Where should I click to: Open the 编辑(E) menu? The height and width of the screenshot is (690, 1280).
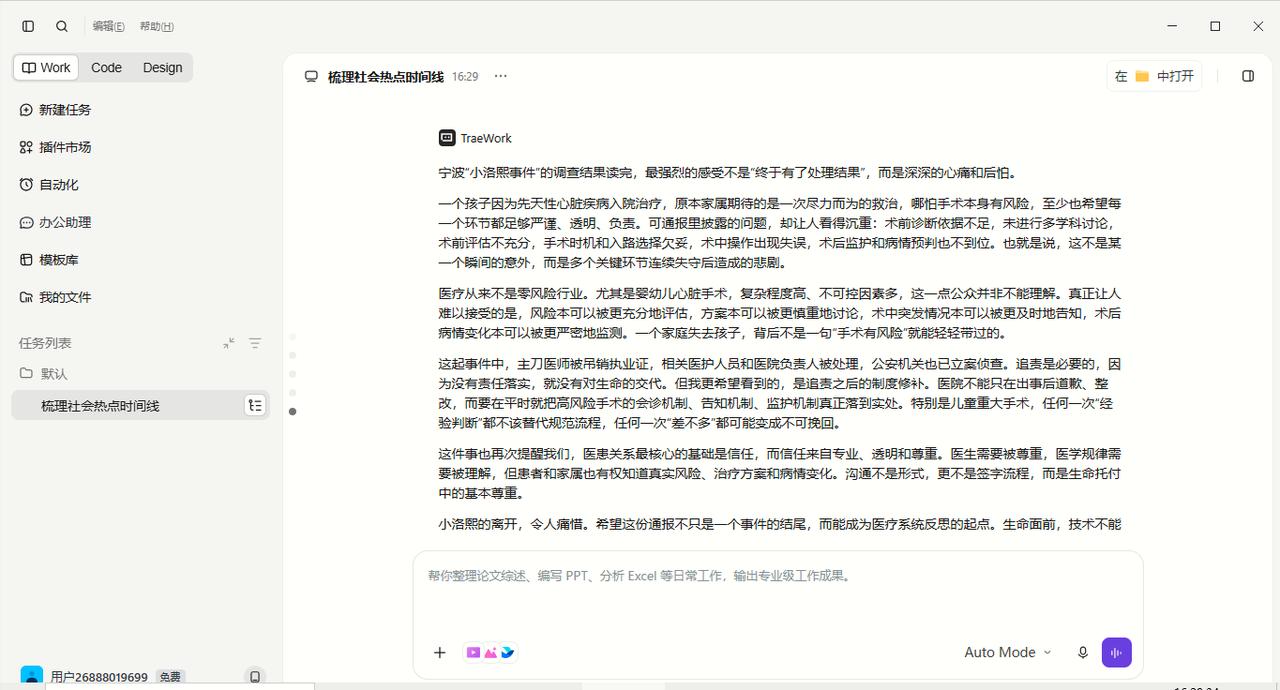tap(108, 27)
